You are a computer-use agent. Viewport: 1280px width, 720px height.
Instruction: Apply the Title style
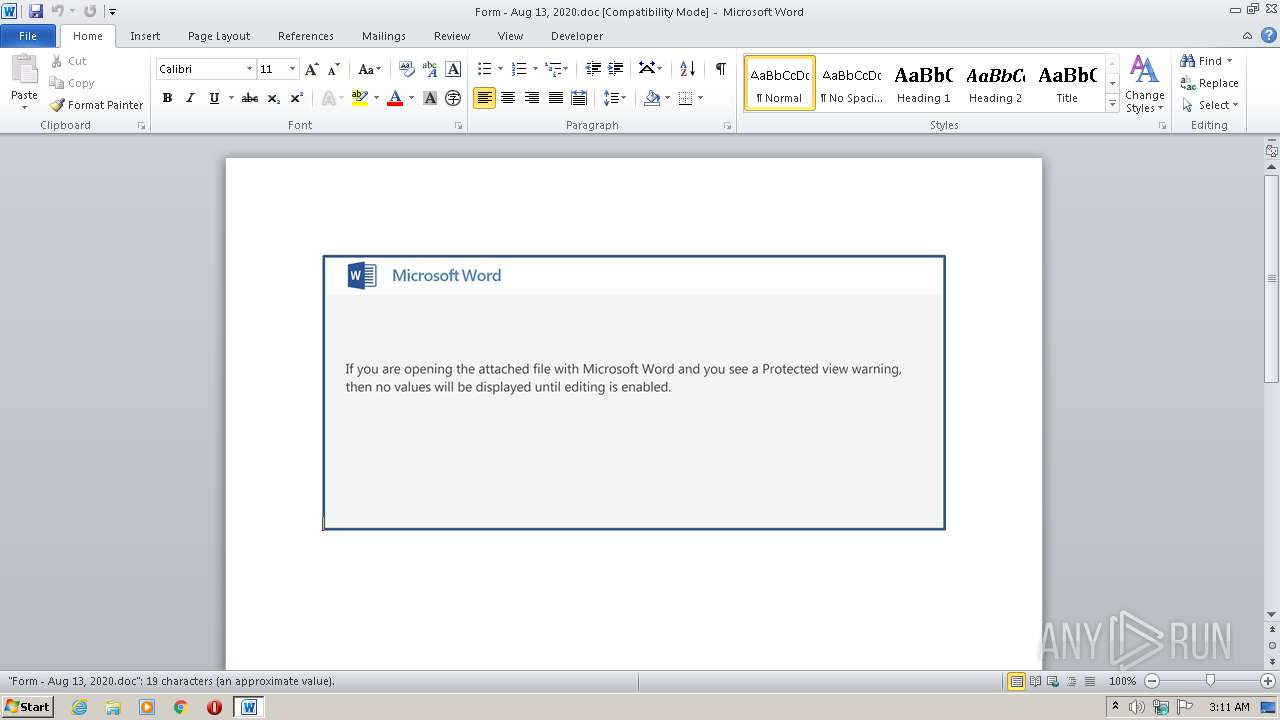[x=1067, y=83]
